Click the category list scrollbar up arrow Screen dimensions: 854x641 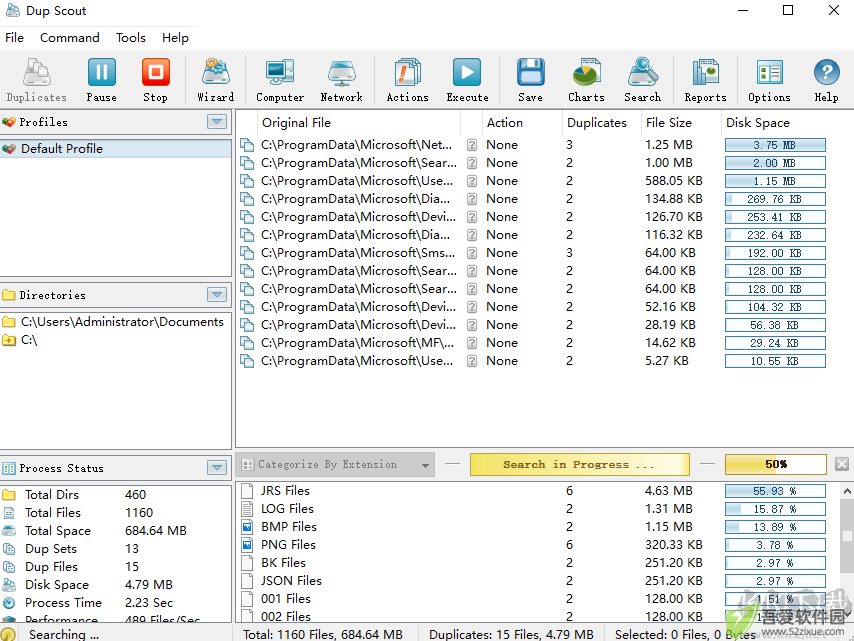tap(847, 491)
